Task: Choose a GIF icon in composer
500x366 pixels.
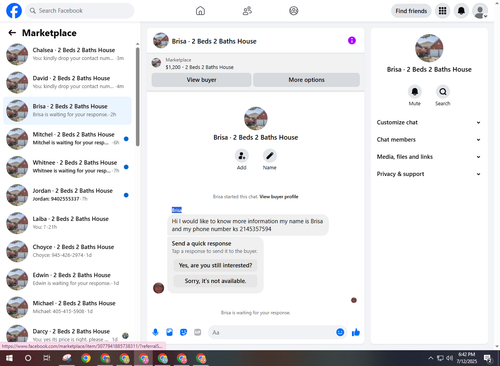Action: point(197,332)
